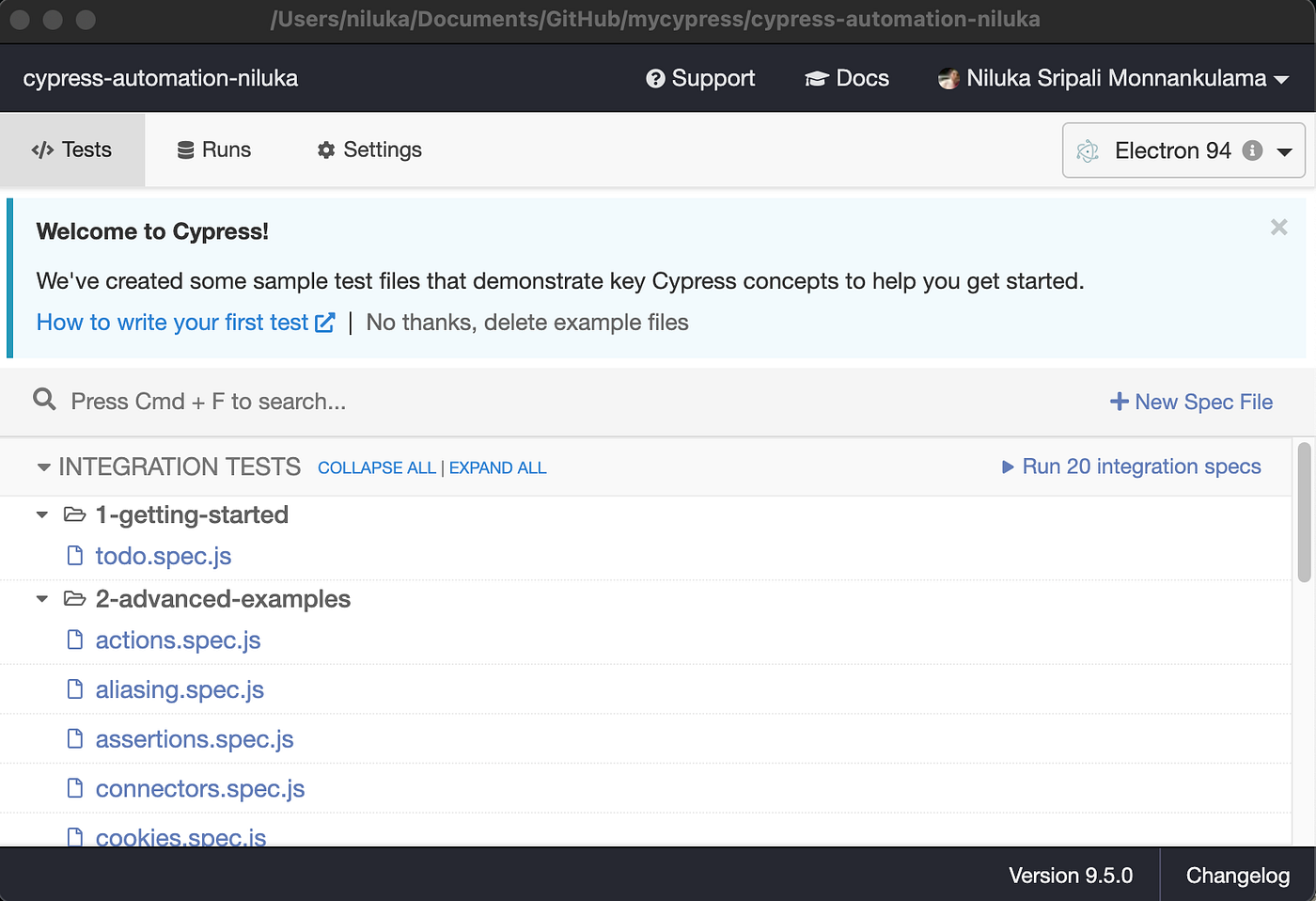Screen dimensions: 1316x901
Task: Collapse the INTEGRATION TESTS section
Action: (43, 466)
